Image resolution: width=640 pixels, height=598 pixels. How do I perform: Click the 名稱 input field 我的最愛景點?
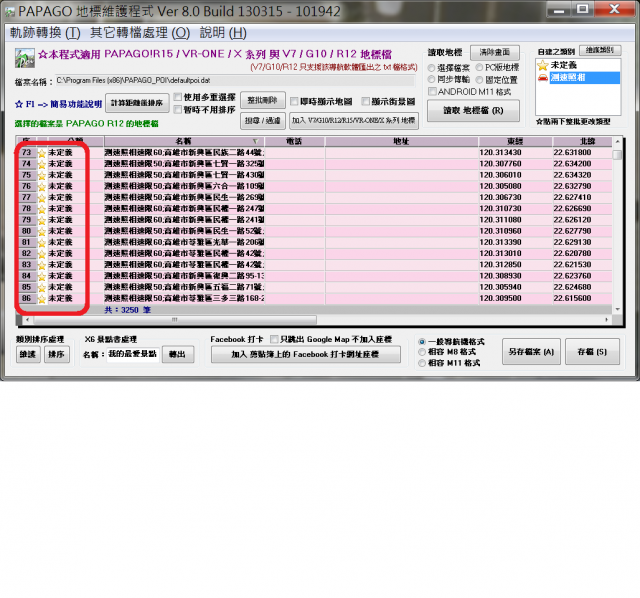(133, 354)
